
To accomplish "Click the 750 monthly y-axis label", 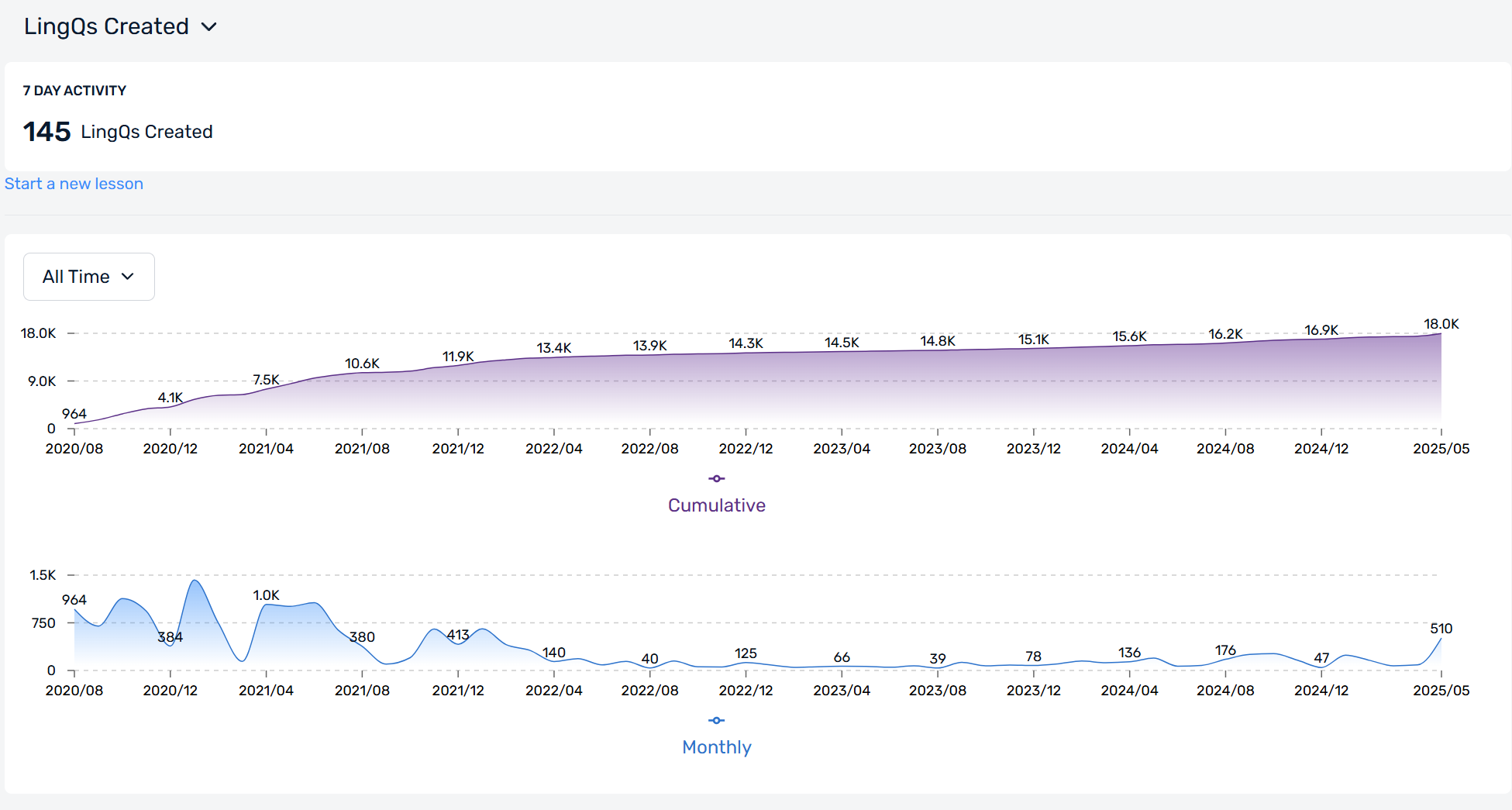I will click(43, 623).
